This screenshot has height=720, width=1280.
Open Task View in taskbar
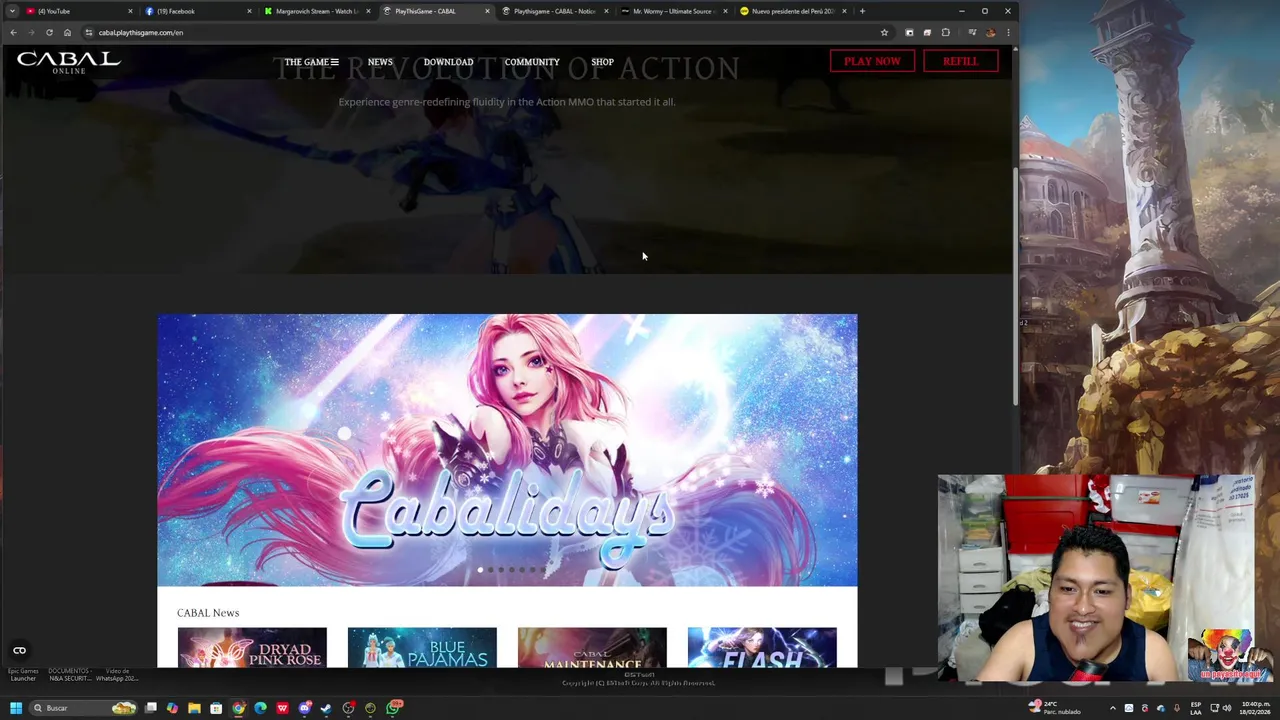(151, 708)
